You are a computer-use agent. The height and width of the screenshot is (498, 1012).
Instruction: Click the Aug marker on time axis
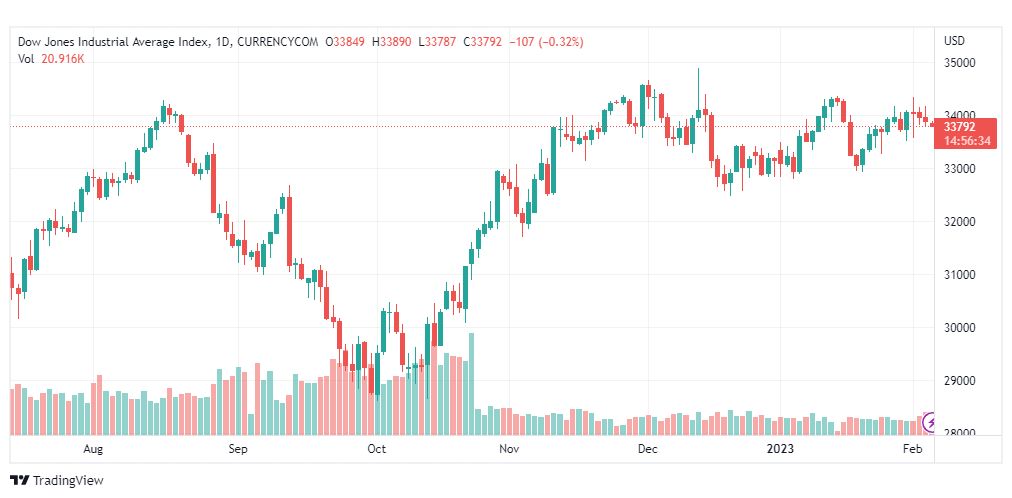93,450
